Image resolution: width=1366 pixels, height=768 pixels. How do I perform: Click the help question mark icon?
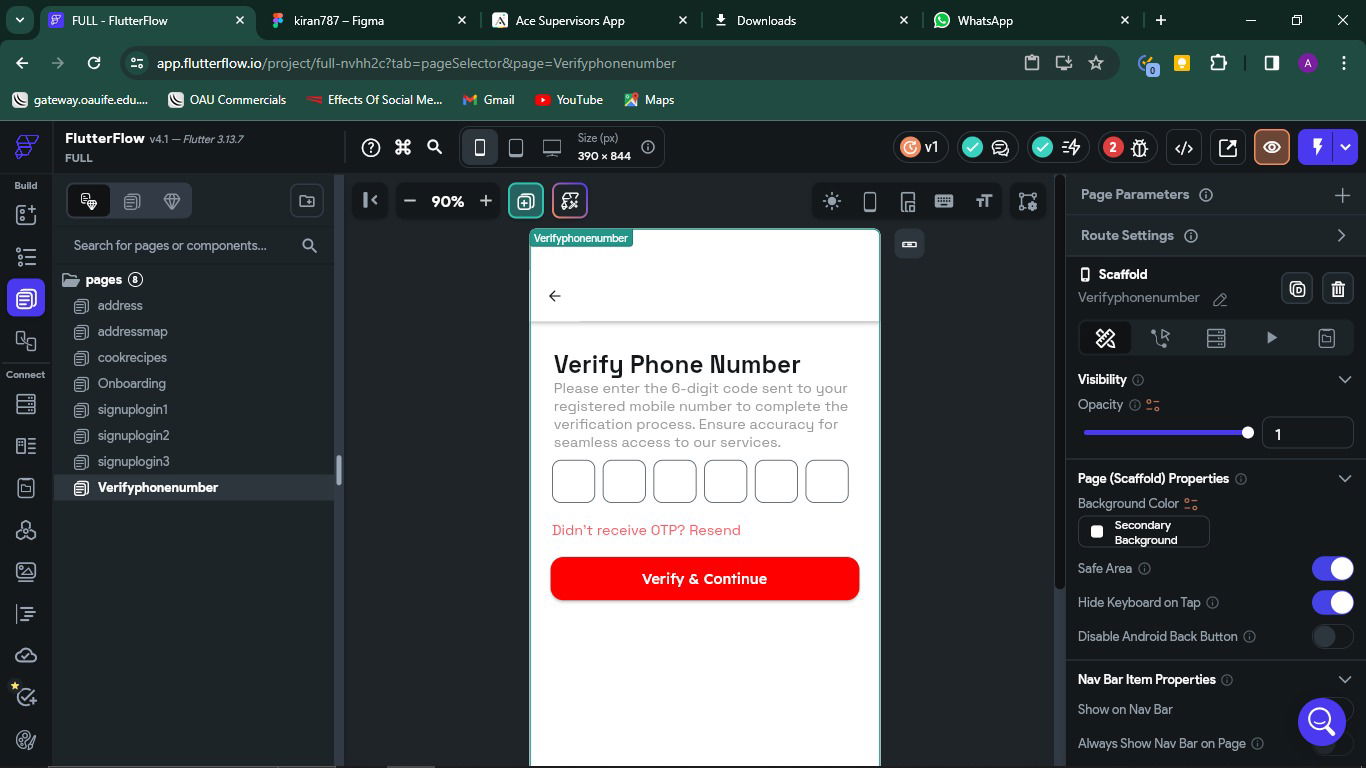click(371, 148)
